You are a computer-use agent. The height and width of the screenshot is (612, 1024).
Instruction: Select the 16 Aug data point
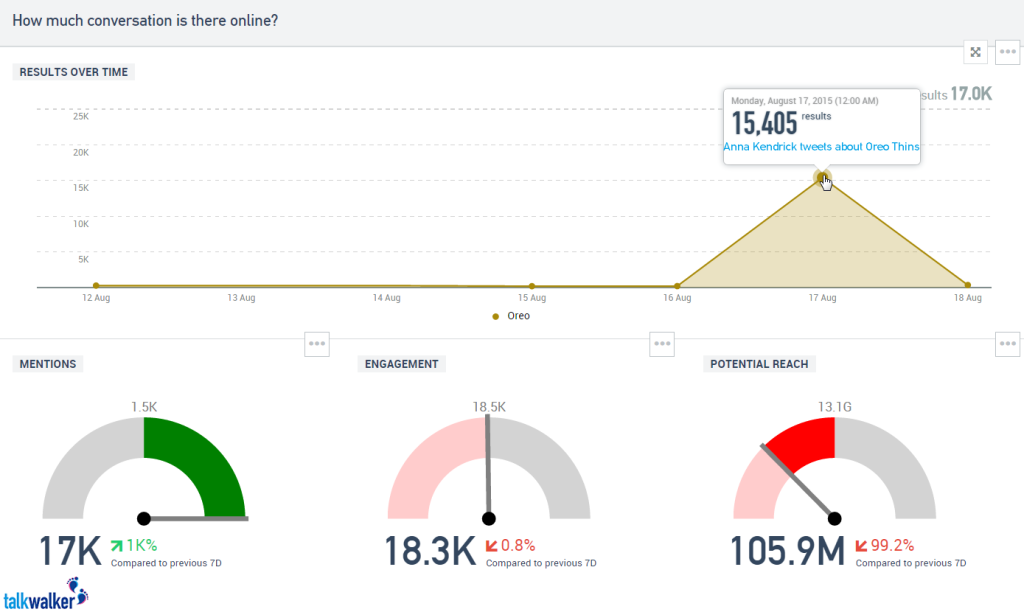(677, 286)
